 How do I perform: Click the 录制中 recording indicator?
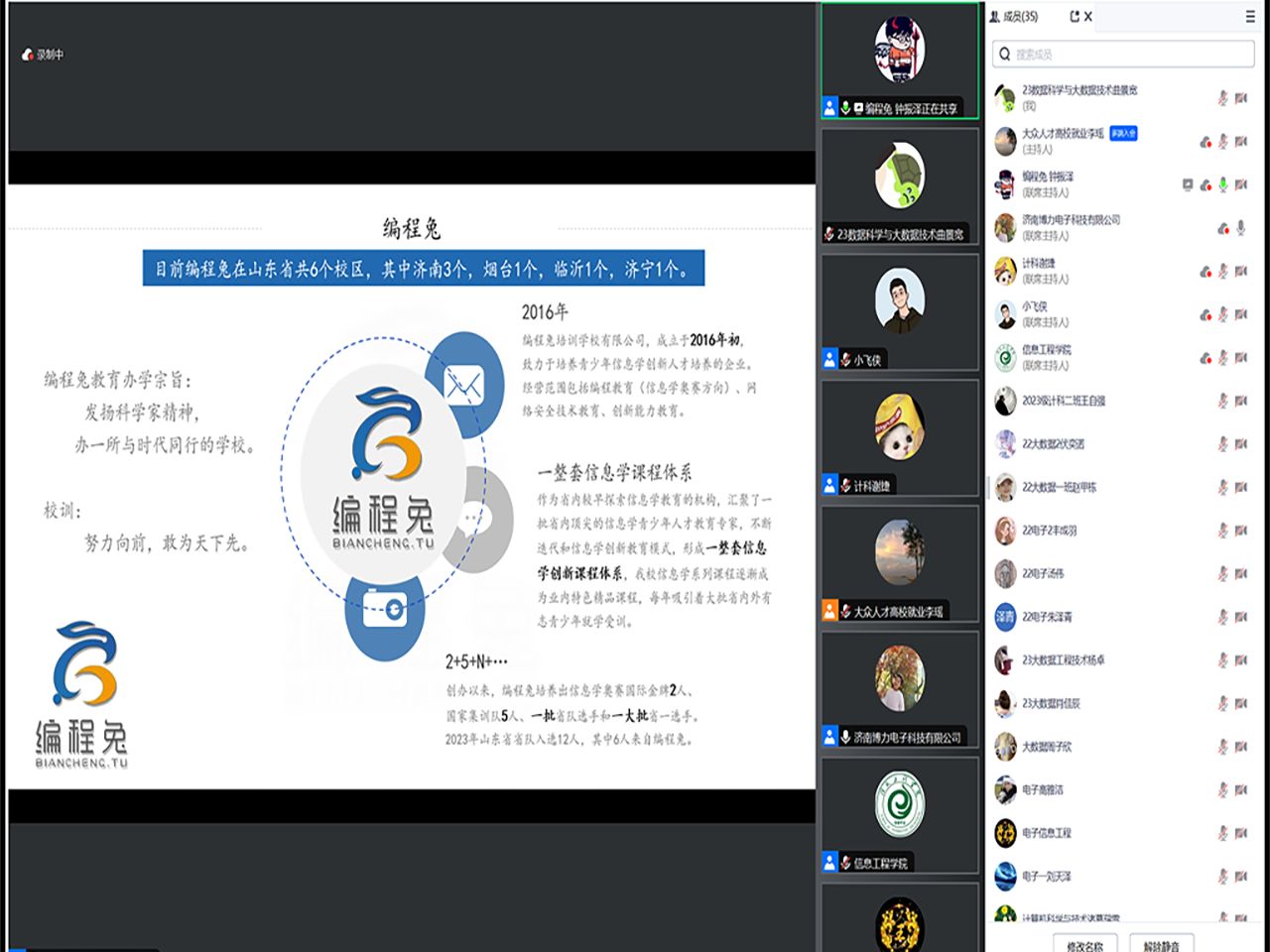[43, 55]
